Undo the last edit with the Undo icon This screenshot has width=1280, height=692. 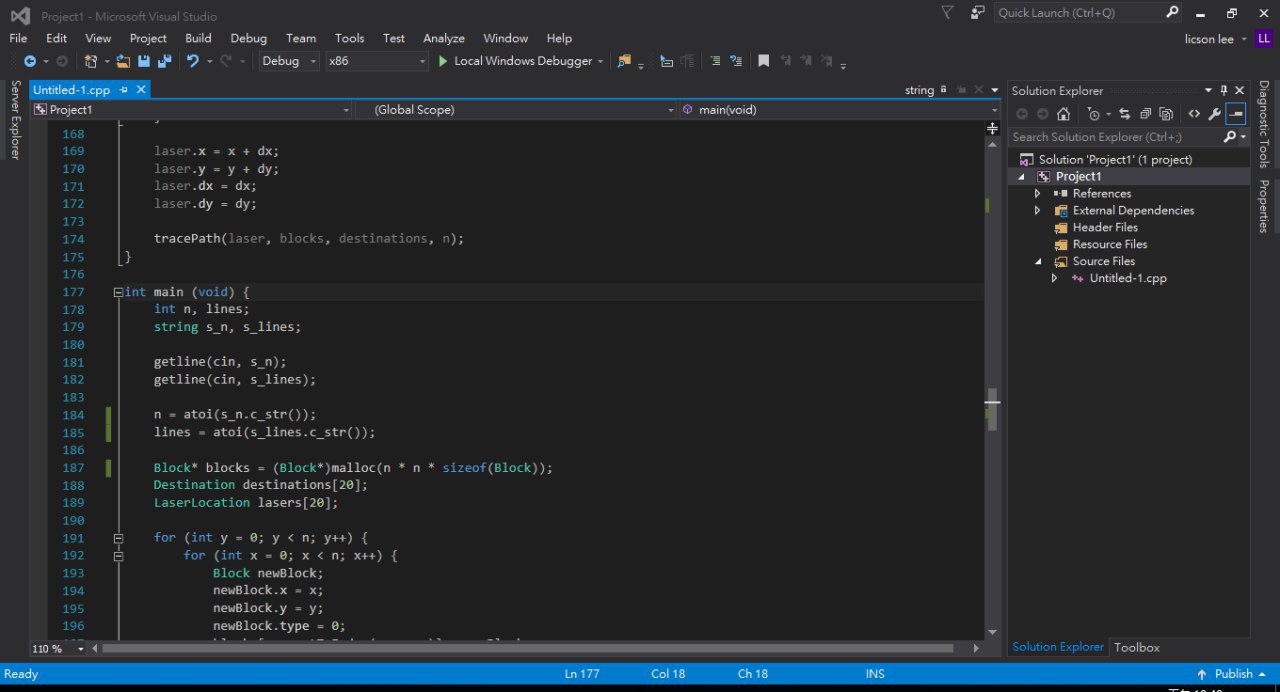pos(193,61)
